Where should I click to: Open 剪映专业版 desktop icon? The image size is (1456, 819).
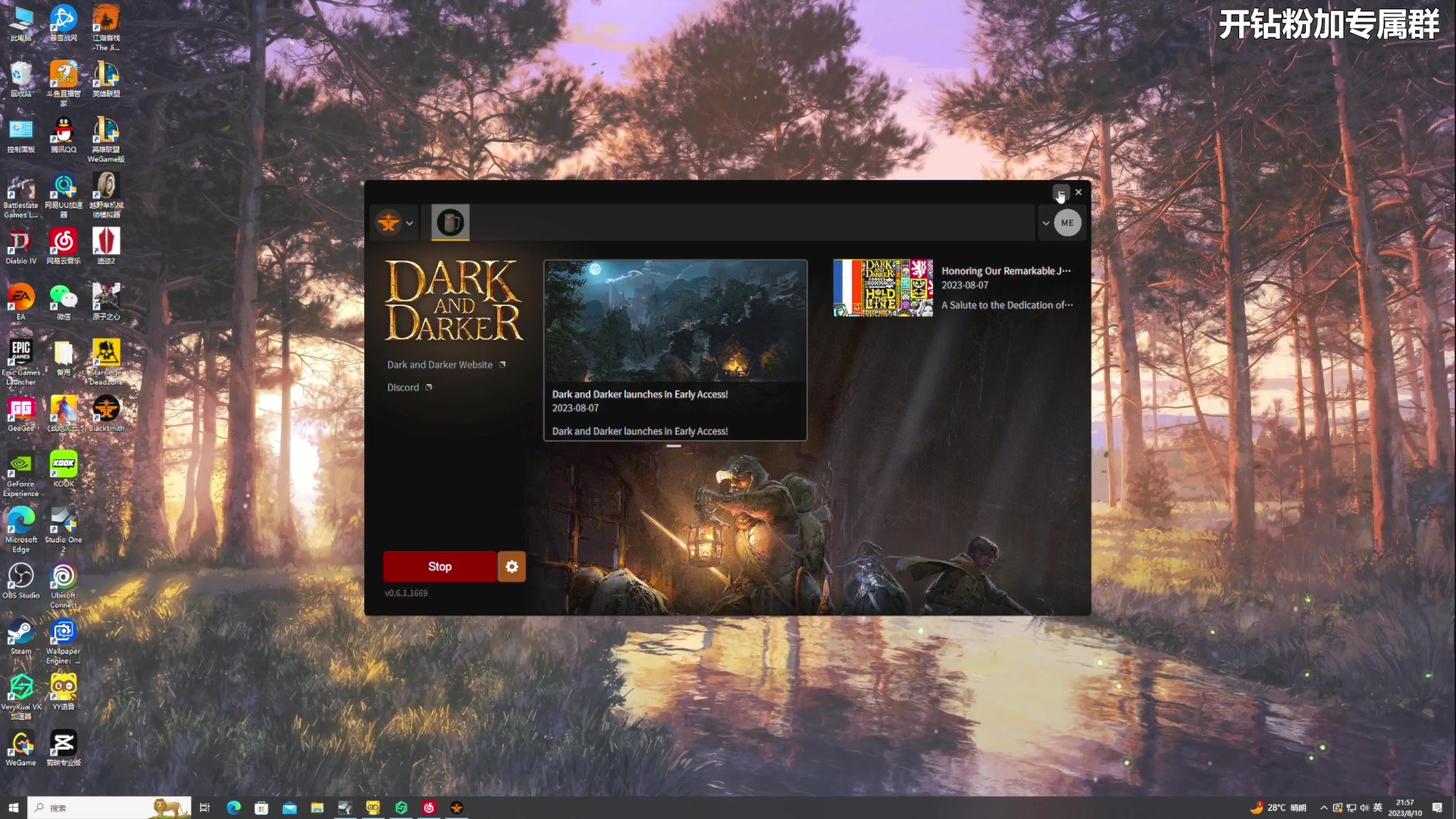click(64, 748)
